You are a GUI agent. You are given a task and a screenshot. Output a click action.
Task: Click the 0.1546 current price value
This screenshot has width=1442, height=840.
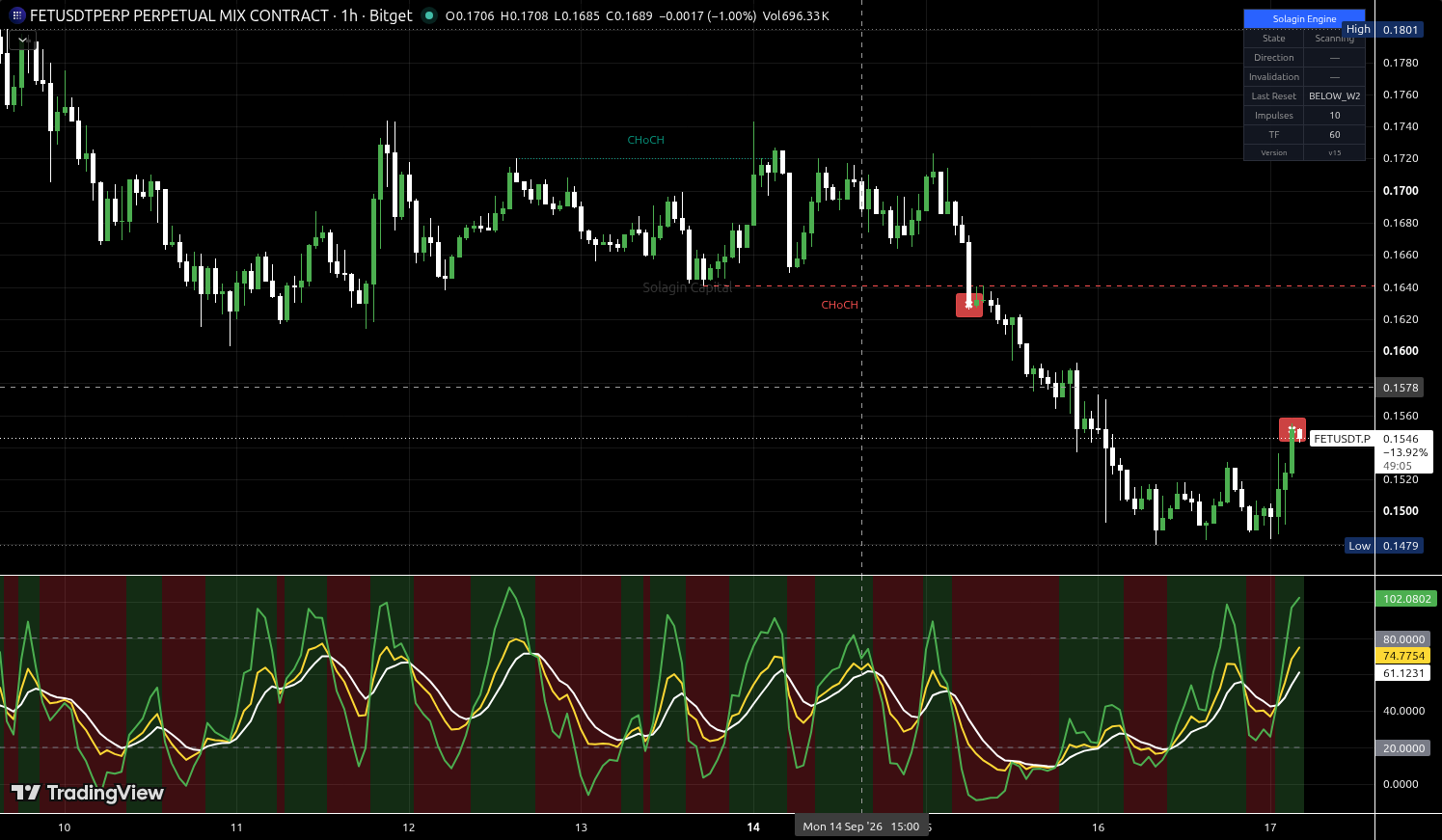[1401, 439]
